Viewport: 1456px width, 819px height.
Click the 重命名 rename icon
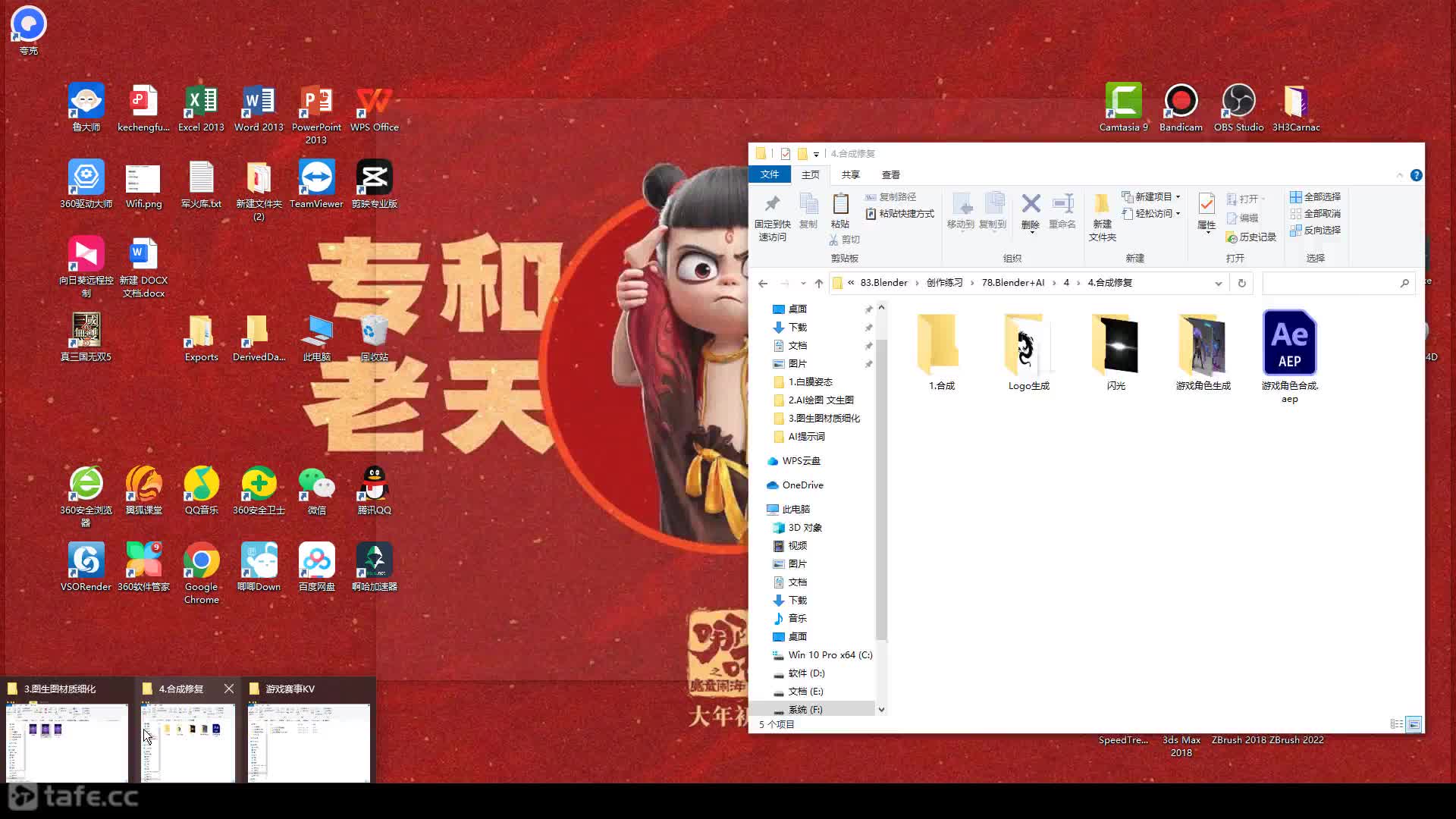pyautogui.click(x=1062, y=211)
